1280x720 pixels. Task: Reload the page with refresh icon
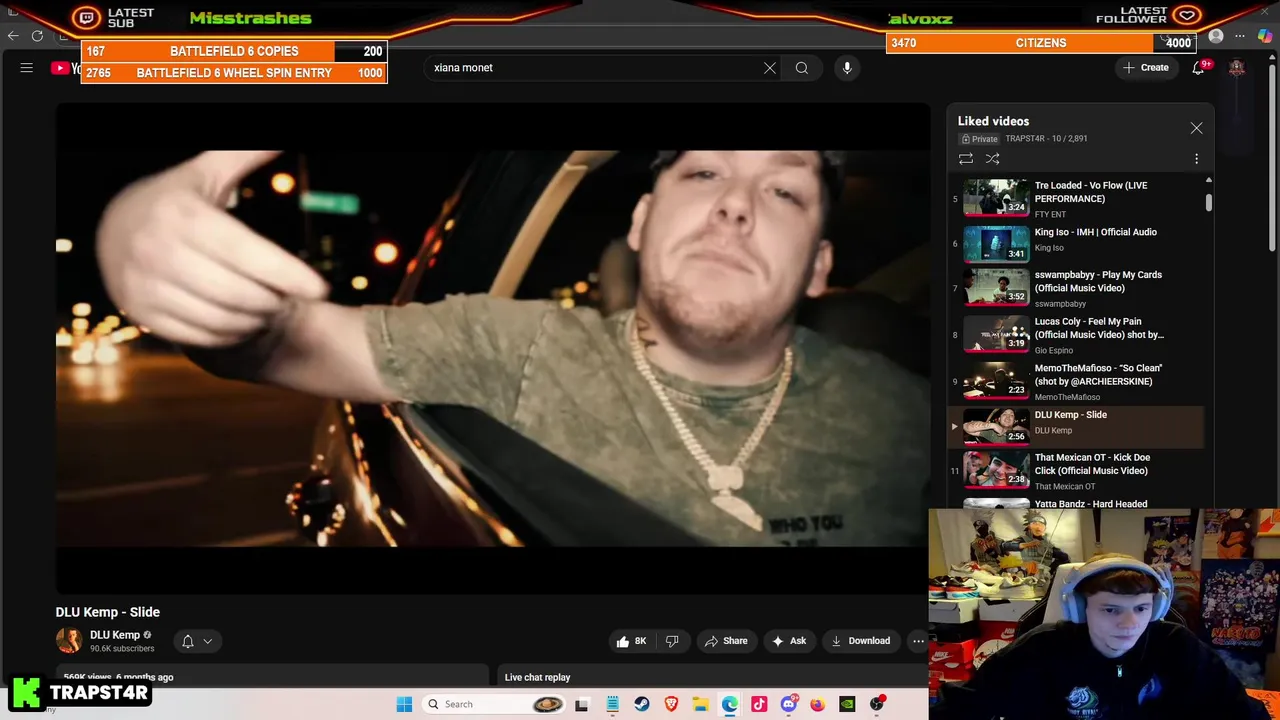(37, 36)
